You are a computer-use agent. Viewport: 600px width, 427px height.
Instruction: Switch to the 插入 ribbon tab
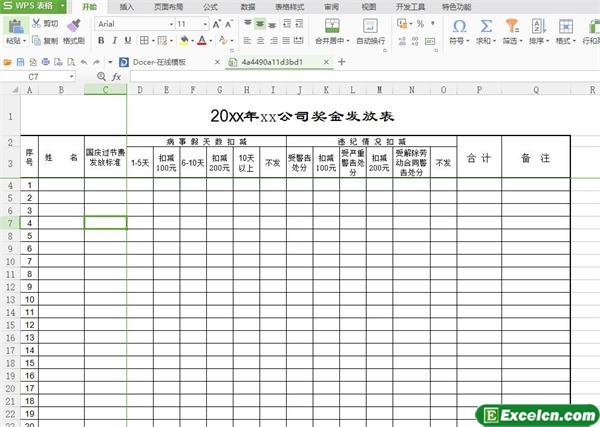click(x=127, y=7)
